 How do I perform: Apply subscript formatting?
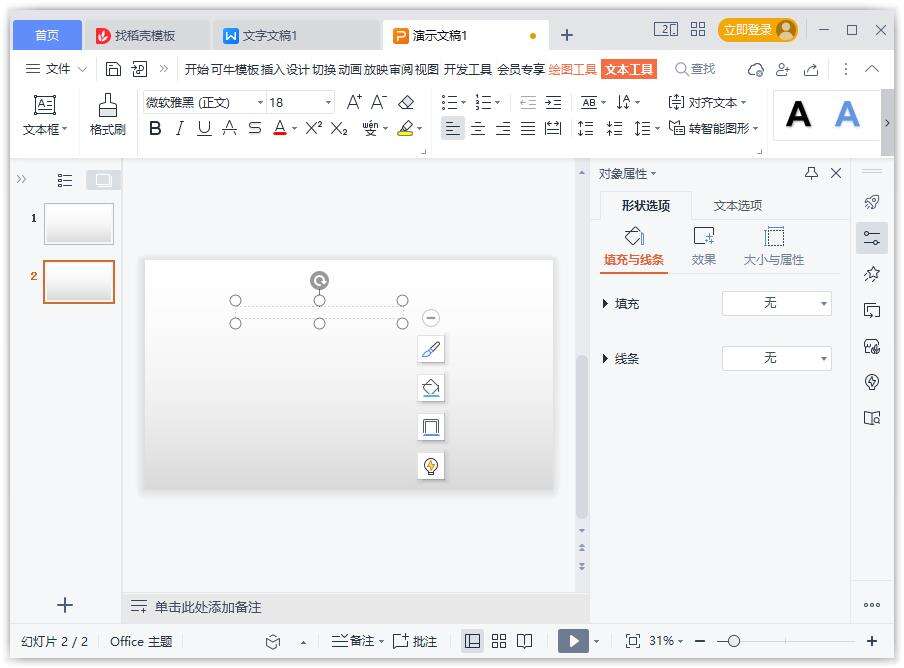tap(339, 128)
